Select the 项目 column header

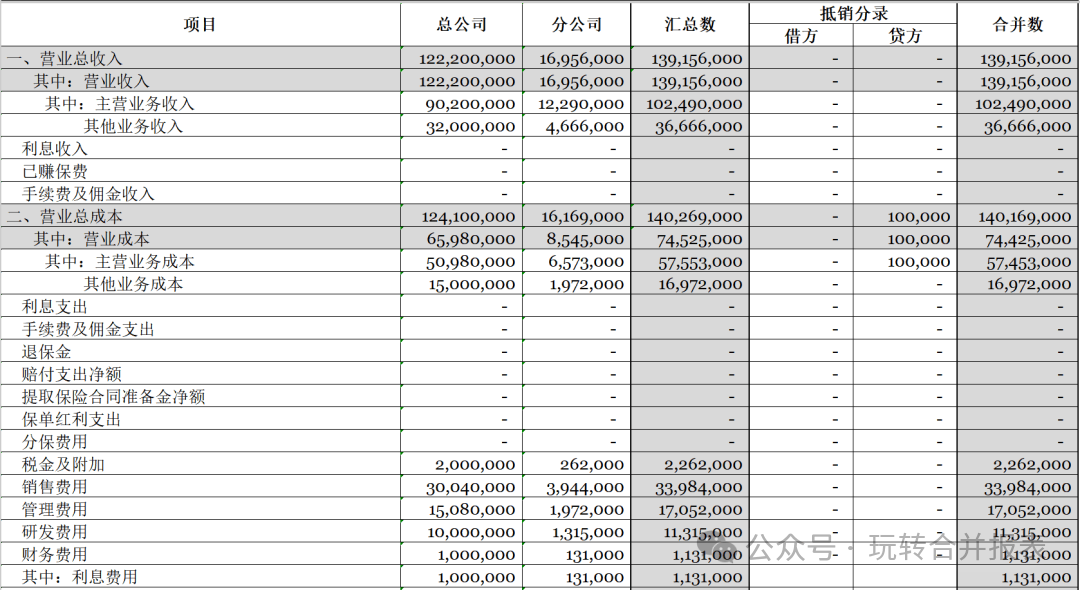[x=200, y=24]
